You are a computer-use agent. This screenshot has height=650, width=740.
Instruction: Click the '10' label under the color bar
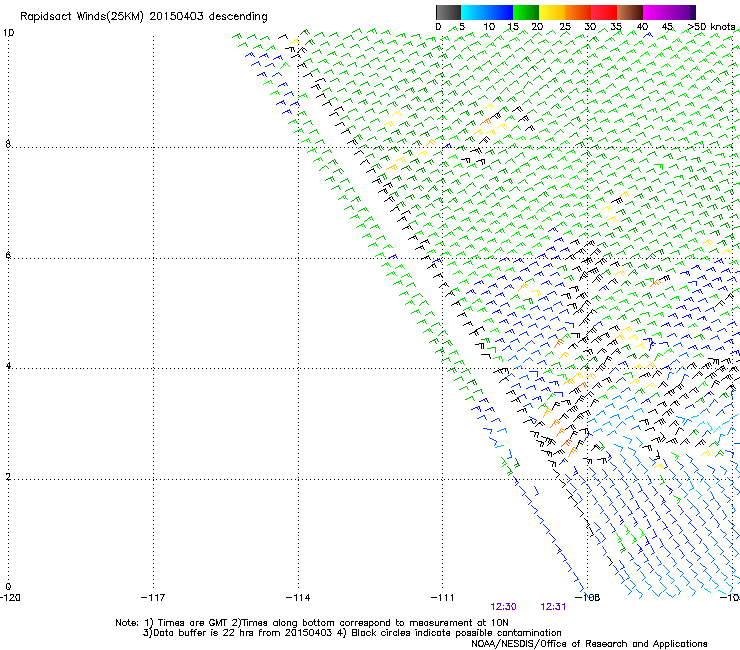coord(489,27)
